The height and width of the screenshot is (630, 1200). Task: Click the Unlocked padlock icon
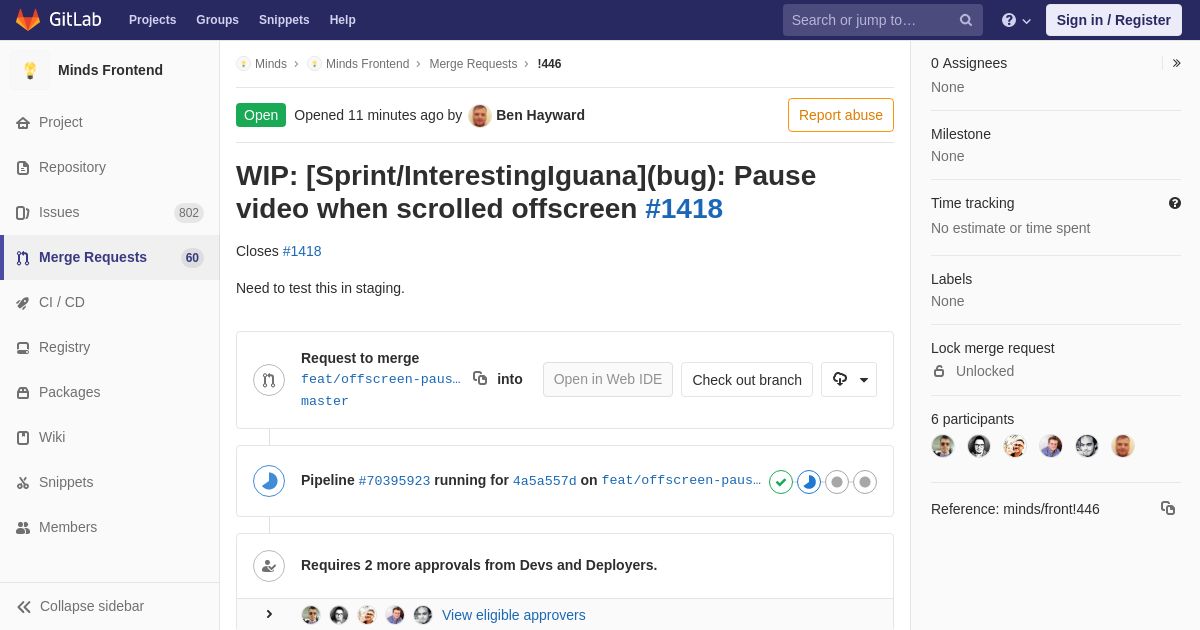pos(939,371)
